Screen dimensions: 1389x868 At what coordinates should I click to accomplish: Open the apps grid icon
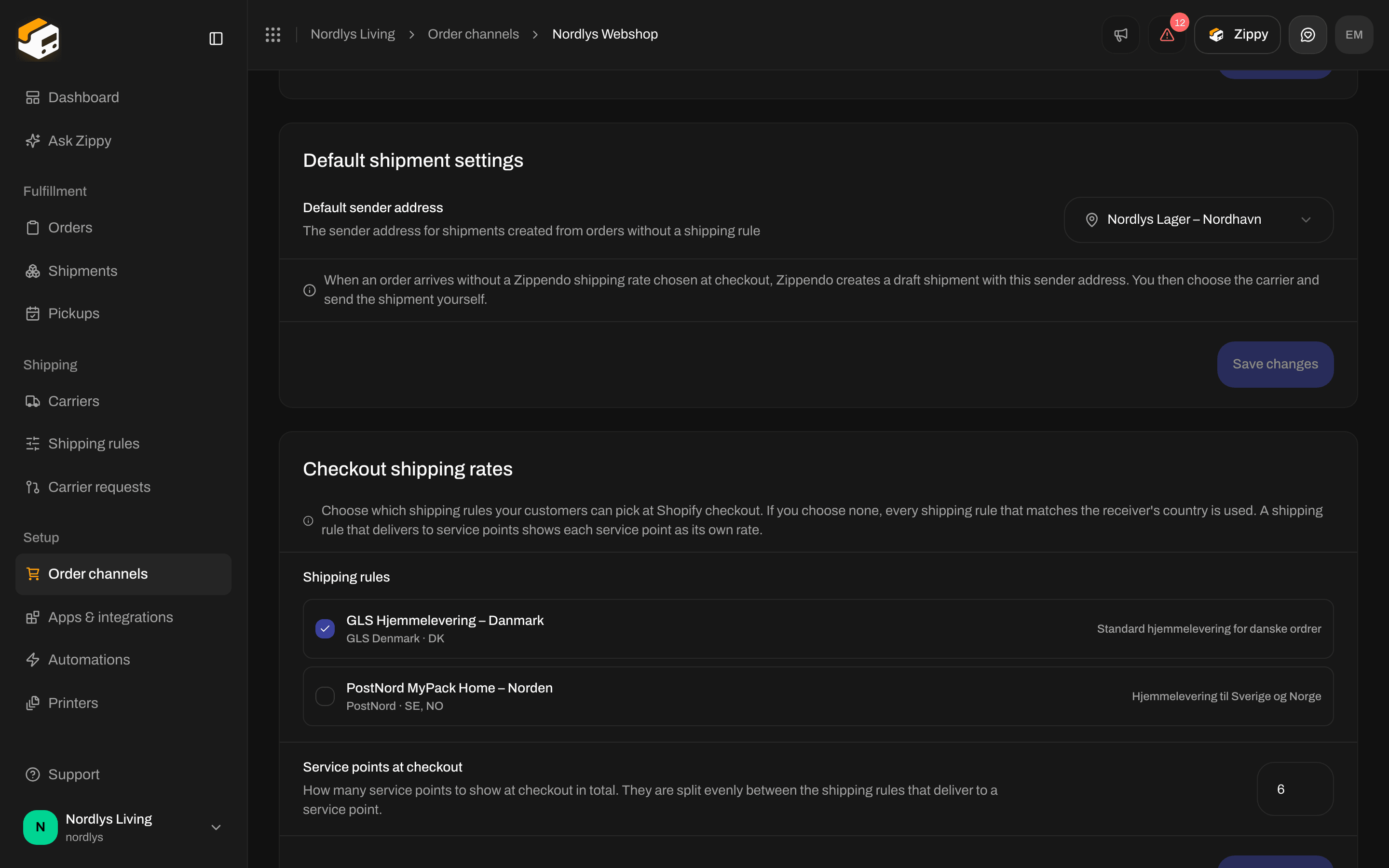point(272,34)
